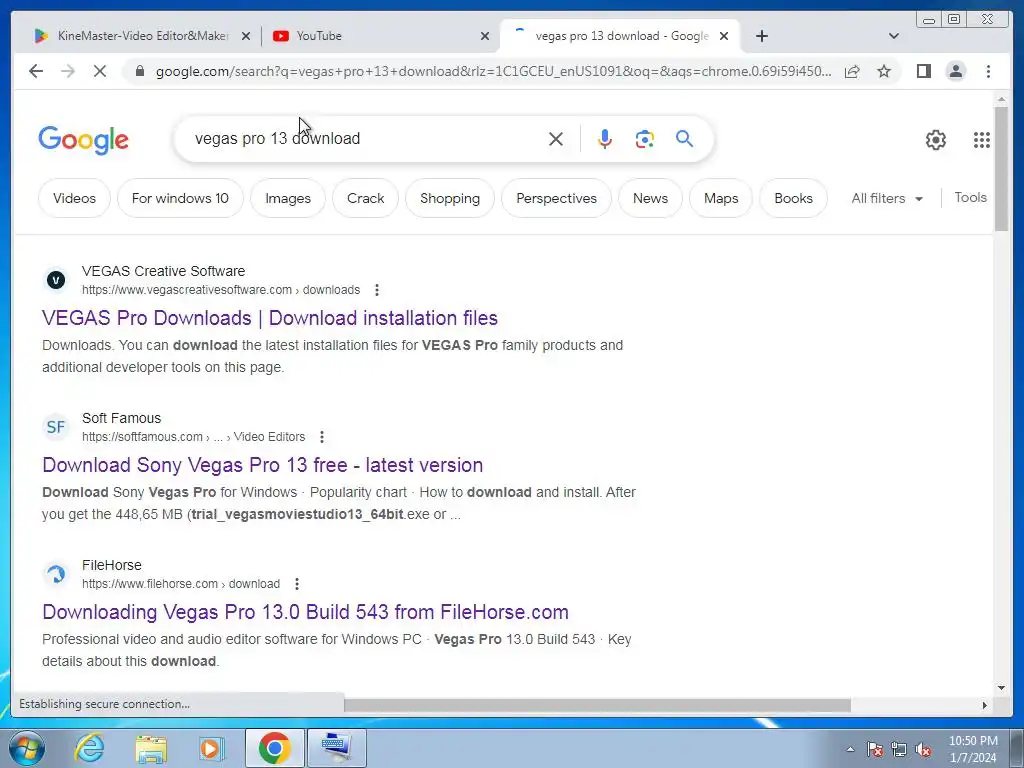Click the address bar URL
Viewport: 1024px width, 768px height.
click(x=493, y=71)
